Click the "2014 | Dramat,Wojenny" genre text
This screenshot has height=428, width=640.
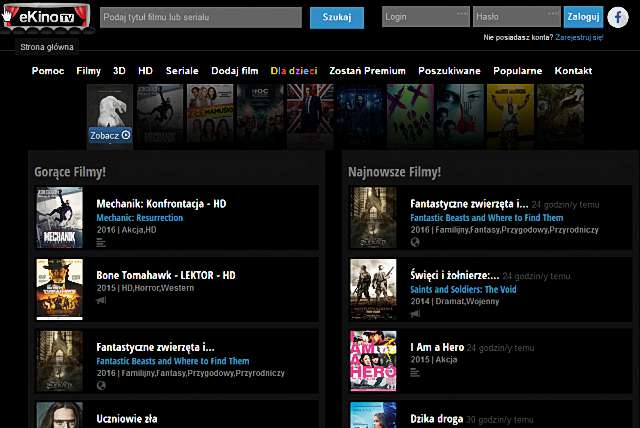pos(455,302)
